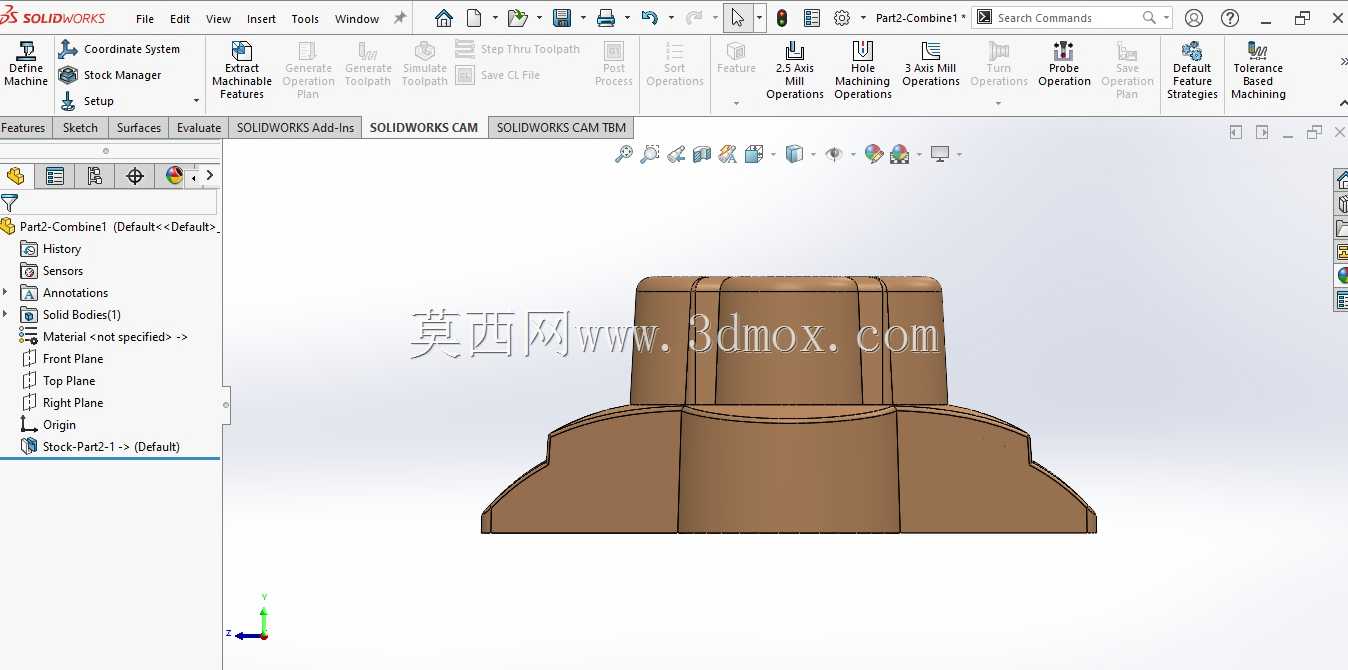Open the View menu
1348x670 pixels.
click(218, 19)
